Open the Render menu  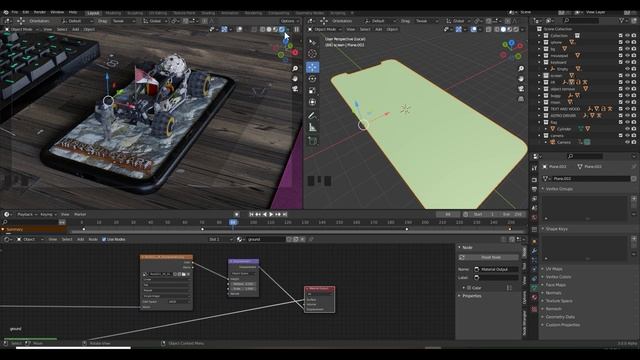pyautogui.click(x=40, y=12)
